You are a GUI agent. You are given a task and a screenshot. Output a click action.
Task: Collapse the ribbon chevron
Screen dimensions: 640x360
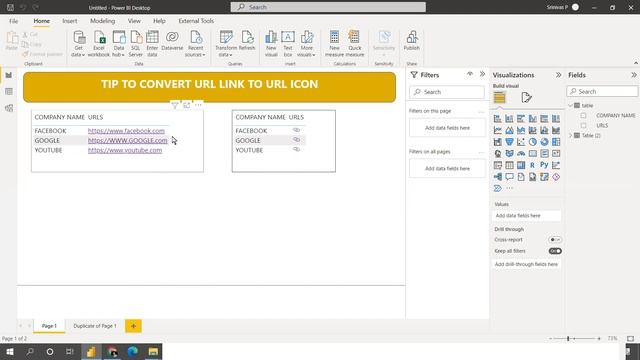636,63
